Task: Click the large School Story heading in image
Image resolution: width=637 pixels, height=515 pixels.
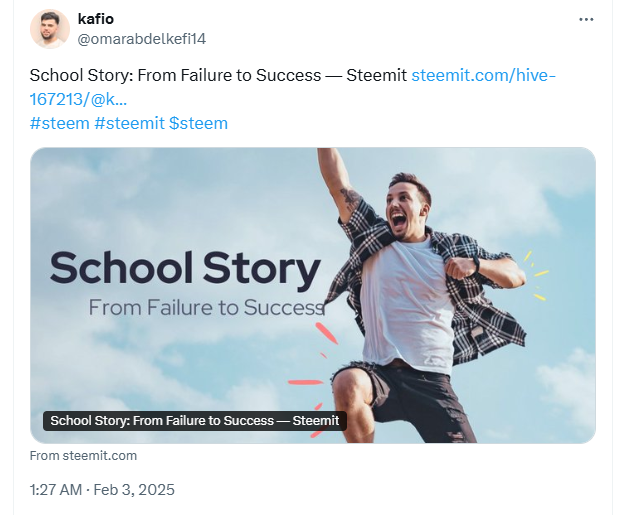Action: pyautogui.click(x=185, y=269)
